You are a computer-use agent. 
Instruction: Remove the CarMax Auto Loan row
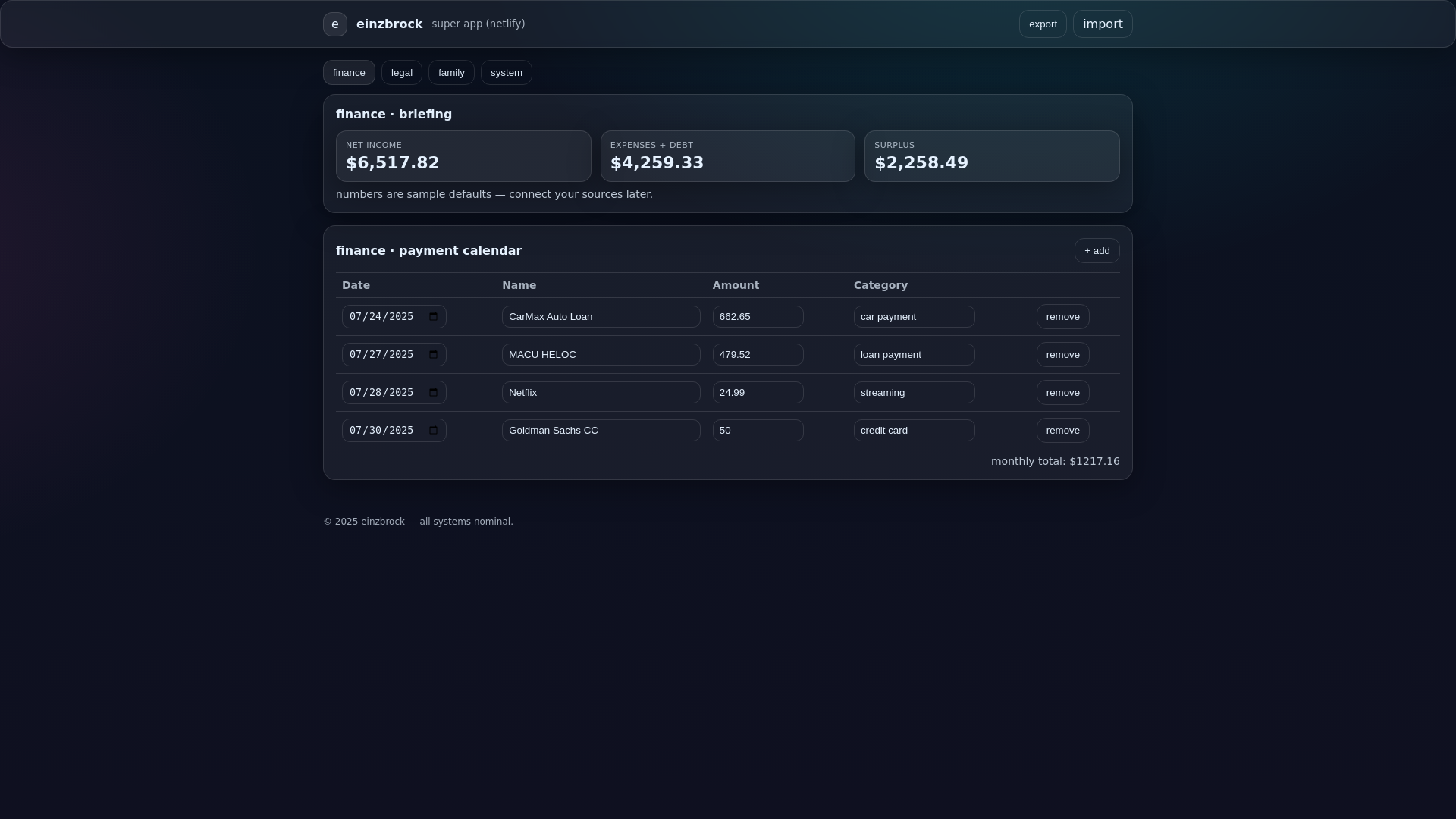pyautogui.click(x=1062, y=317)
